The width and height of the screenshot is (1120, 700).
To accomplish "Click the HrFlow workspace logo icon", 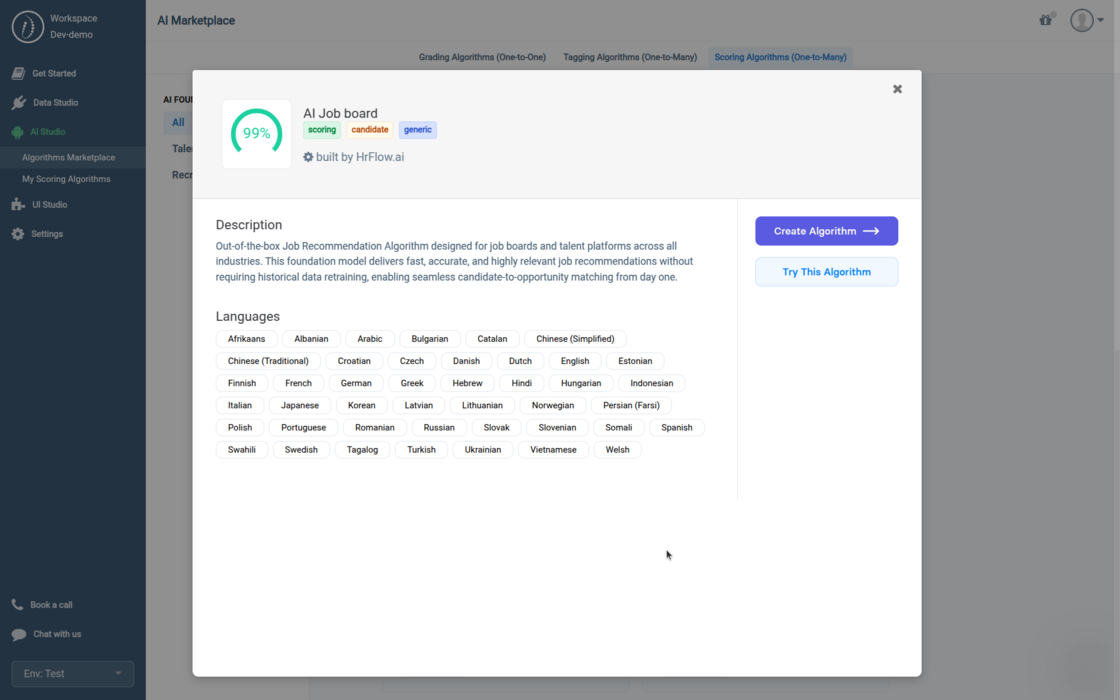I will [x=28, y=27].
